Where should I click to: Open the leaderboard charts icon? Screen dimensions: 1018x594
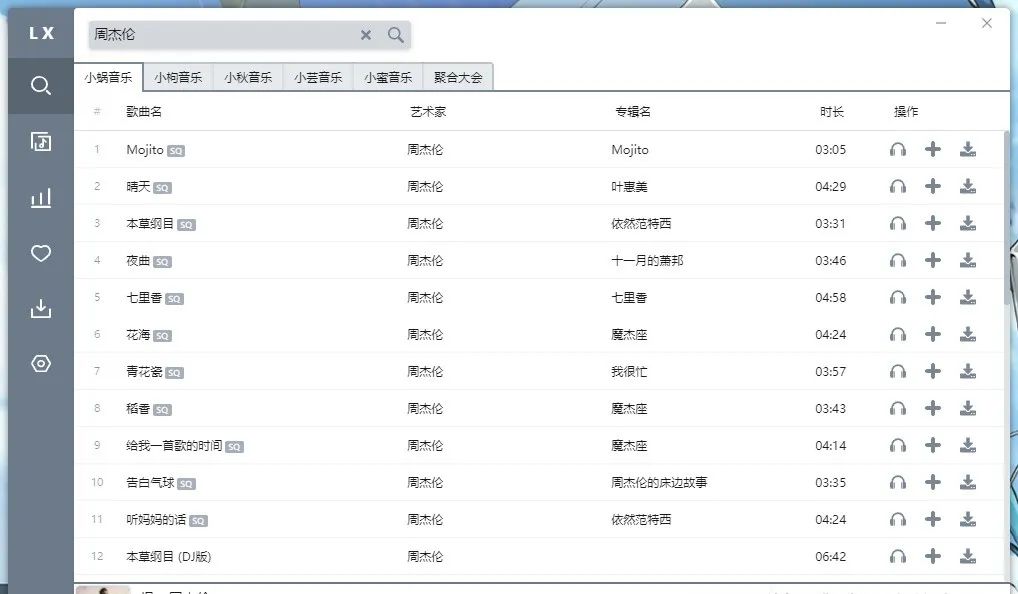[x=40, y=197]
